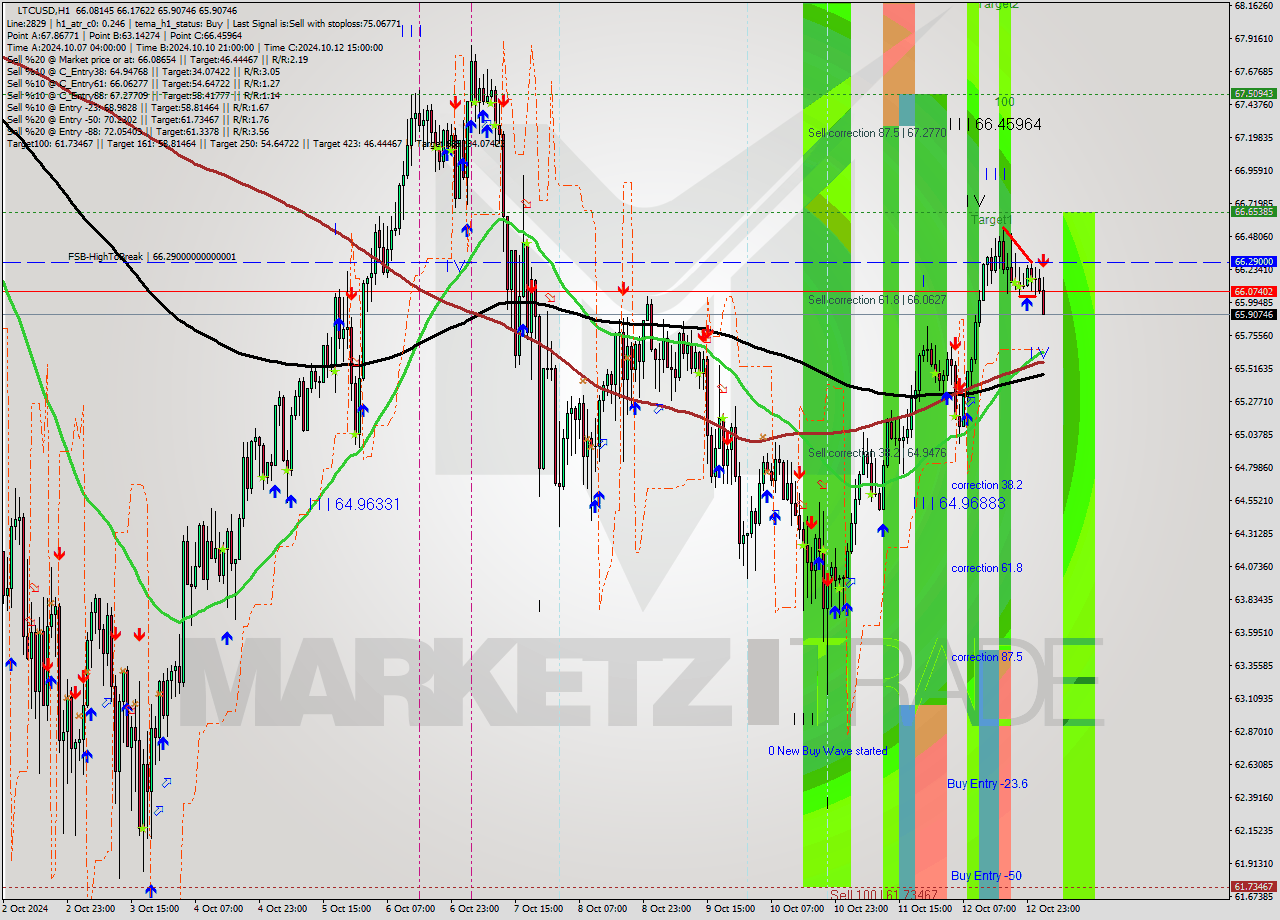This screenshot has width=1280, height=920.
Task: Click the 'Line:2829 | h1_atr_c0' status line
Action: point(204,23)
